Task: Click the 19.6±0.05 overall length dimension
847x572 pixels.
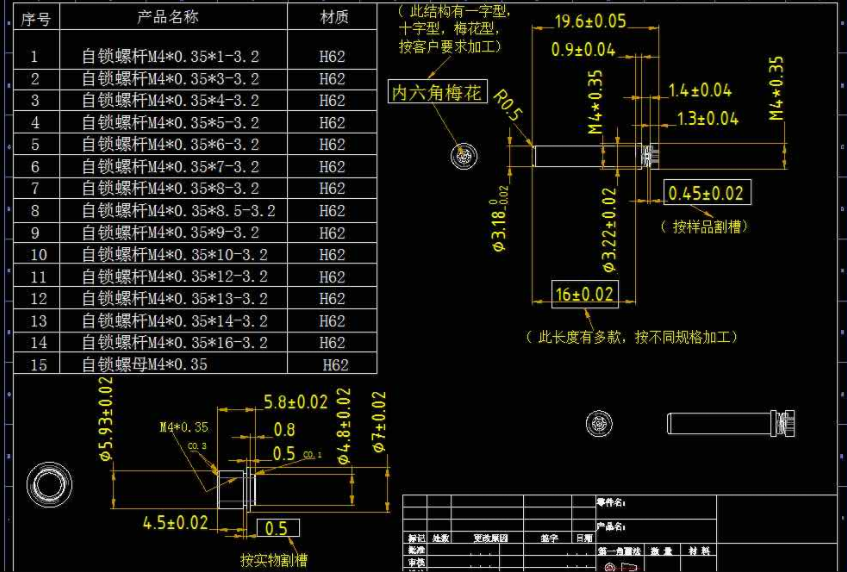Action: [x=590, y=21]
